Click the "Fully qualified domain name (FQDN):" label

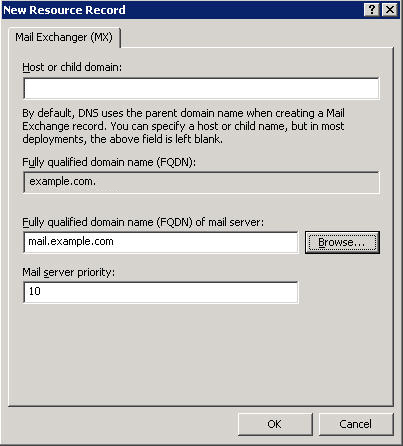coord(109,162)
